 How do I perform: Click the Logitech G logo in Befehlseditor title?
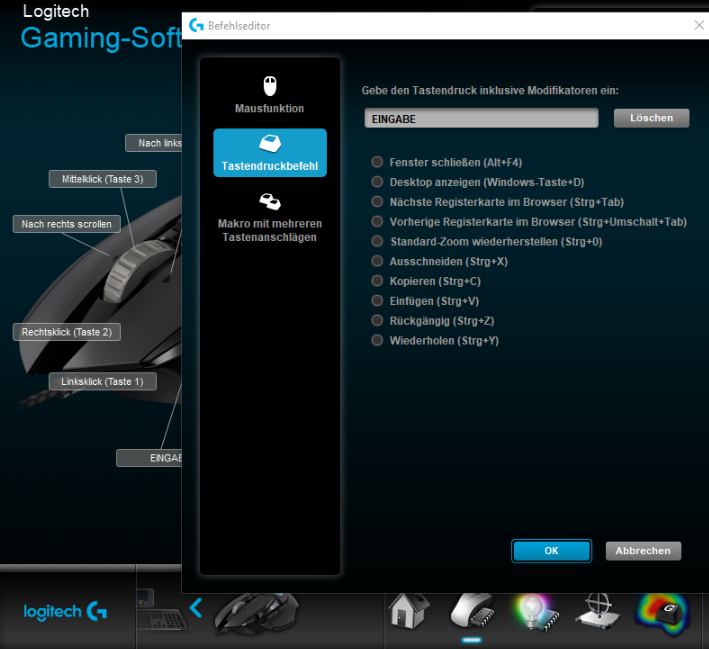pos(196,25)
